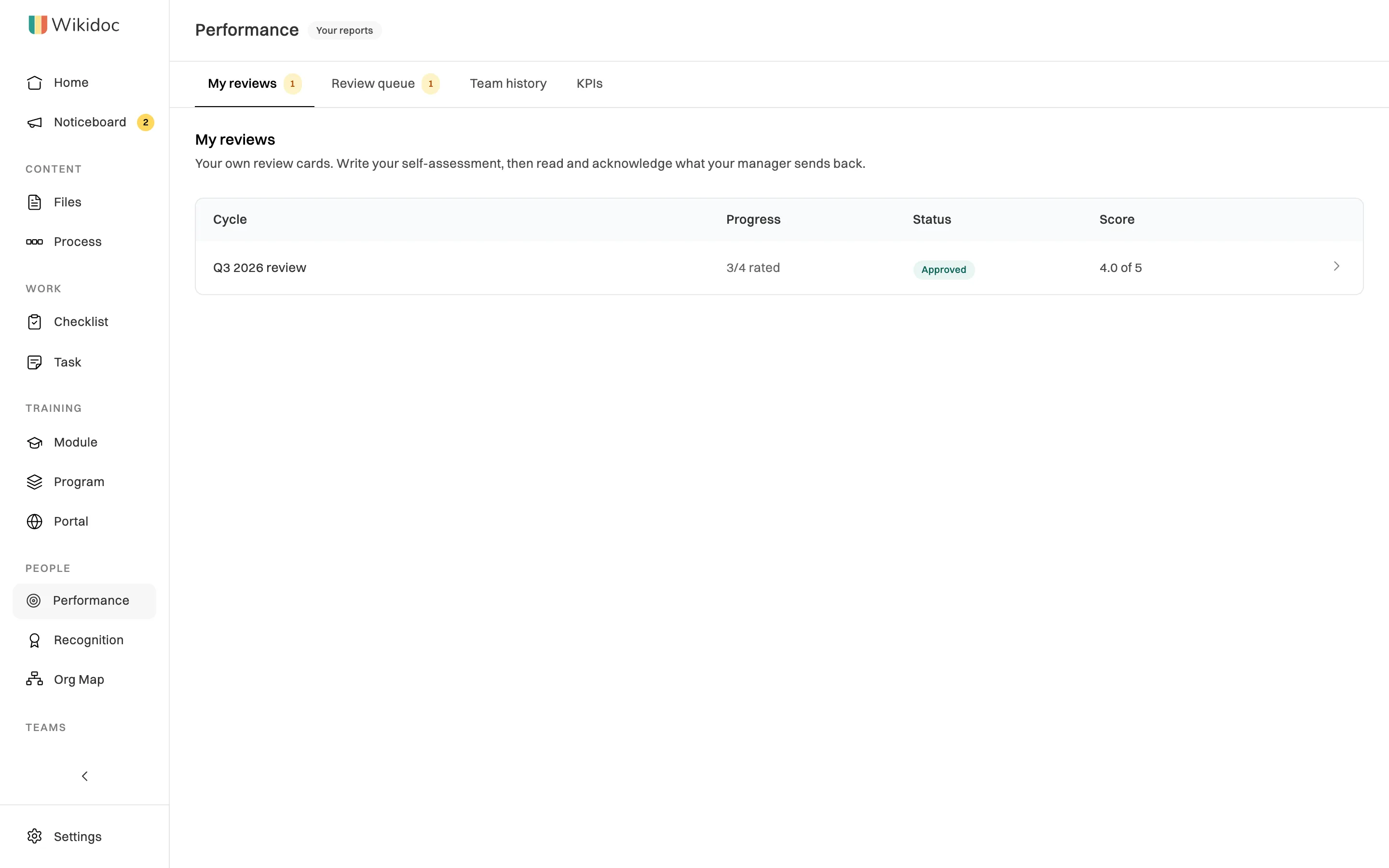
Task: Collapse the sidebar with the left chevron
Action: 84,776
